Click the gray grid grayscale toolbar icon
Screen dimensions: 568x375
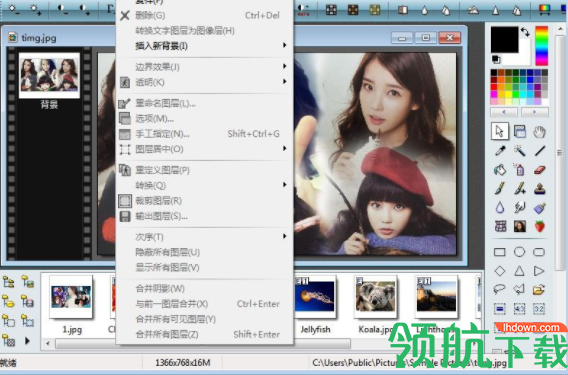coord(331,10)
